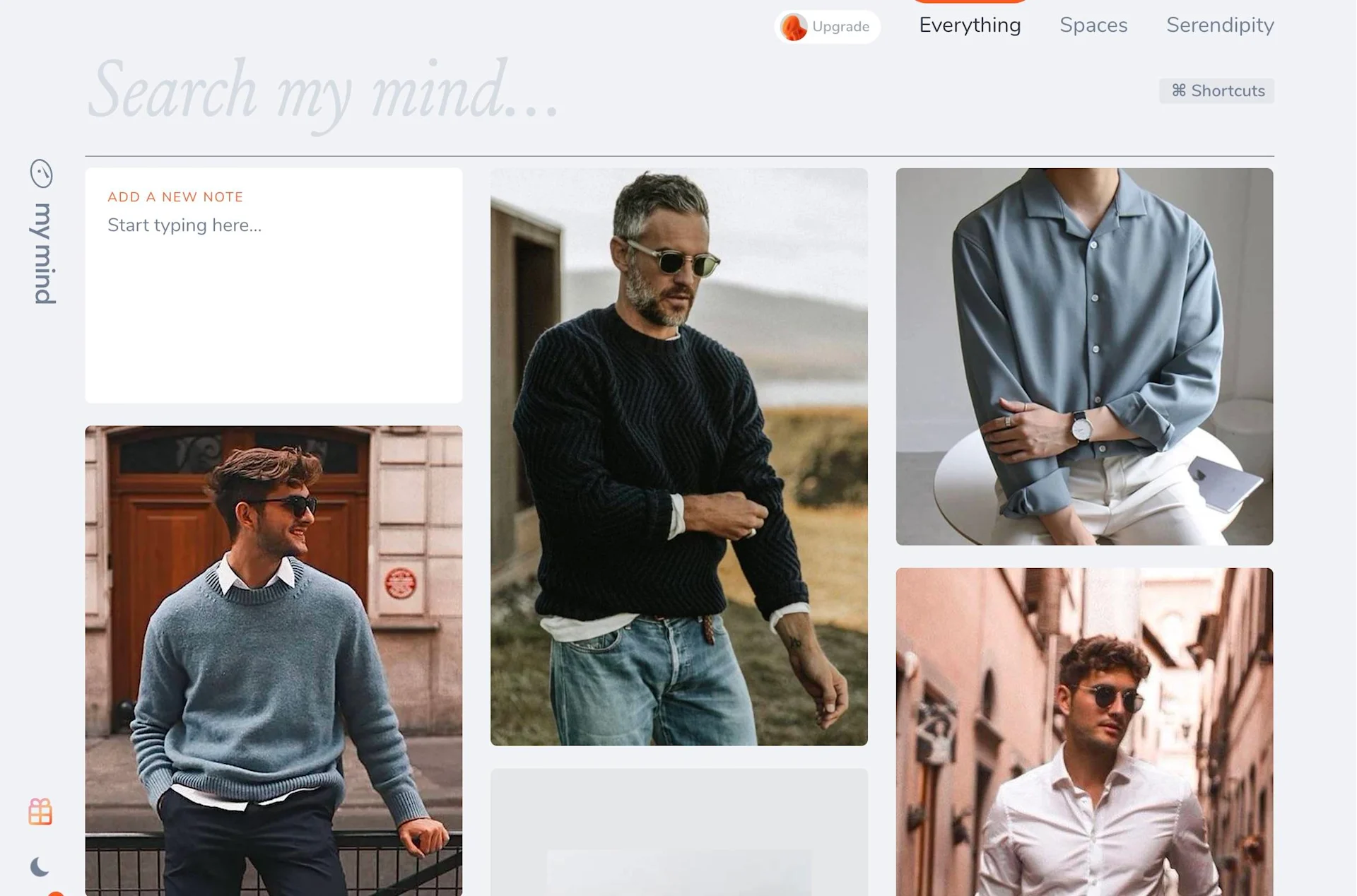Click the 'ADD A NEW NOTE' heading
Screen dimensions: 1357x896
[175, 197]
